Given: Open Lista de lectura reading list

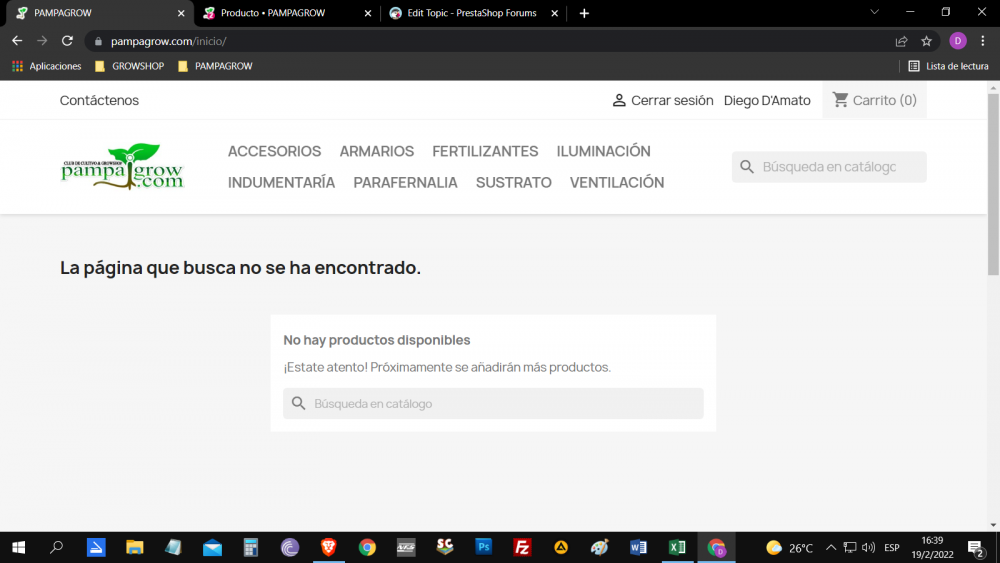Looking at the screenshot, I should click(x=948, y=66).
